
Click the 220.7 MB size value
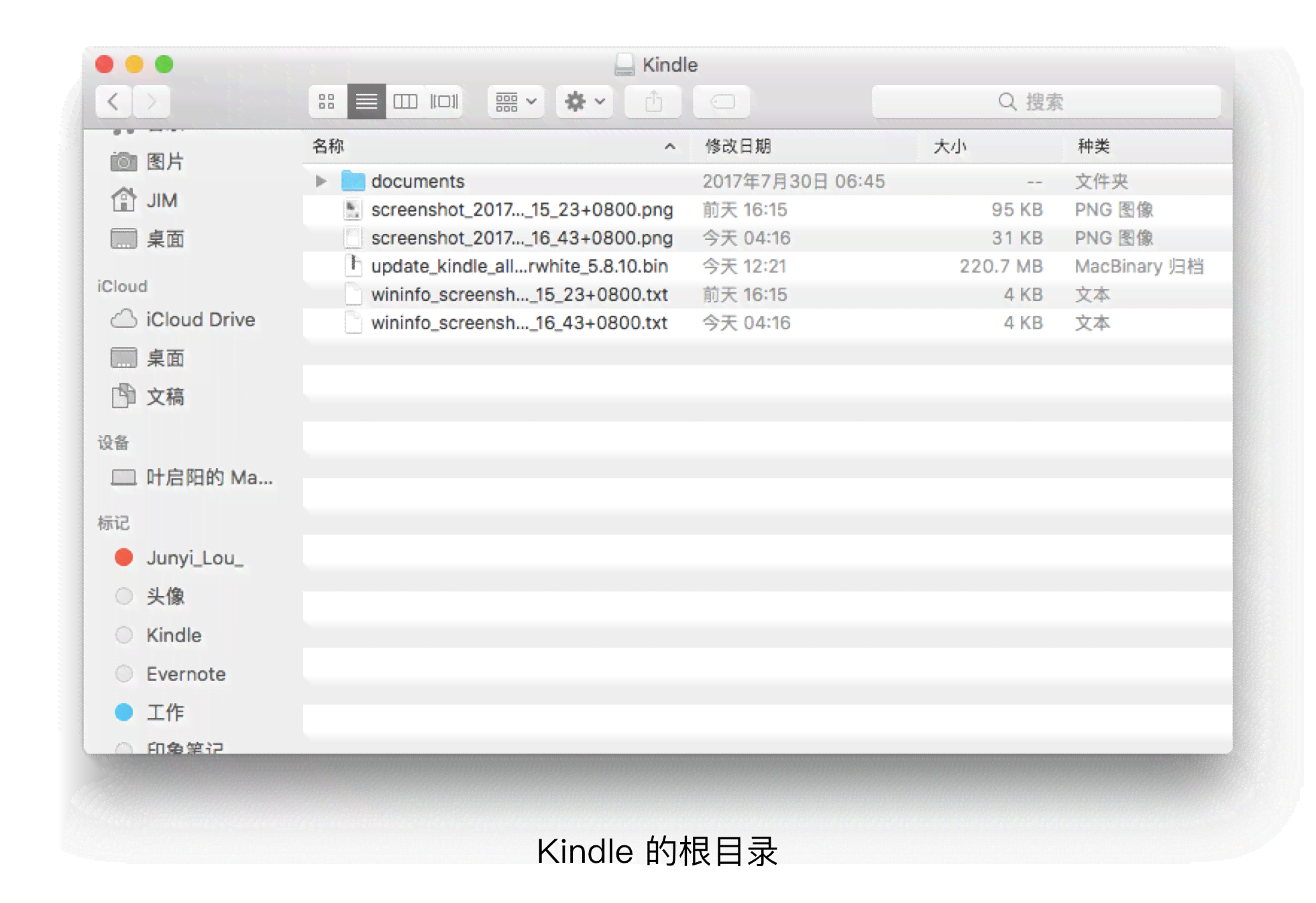(1000, 266)
